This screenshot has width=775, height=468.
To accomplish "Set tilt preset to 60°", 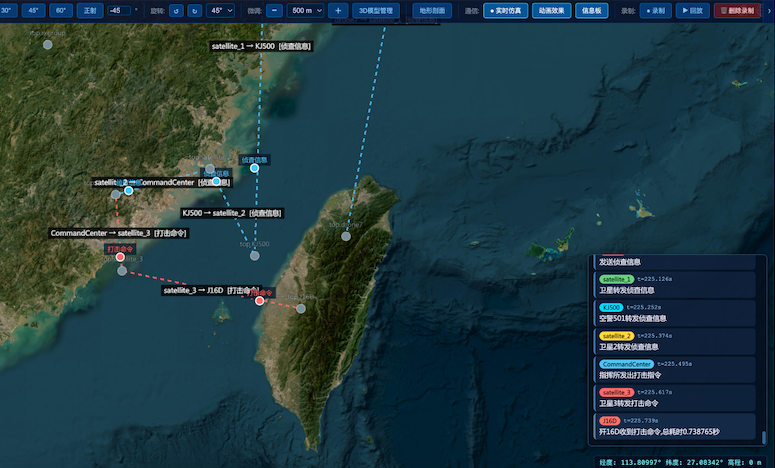I will 61,10.
